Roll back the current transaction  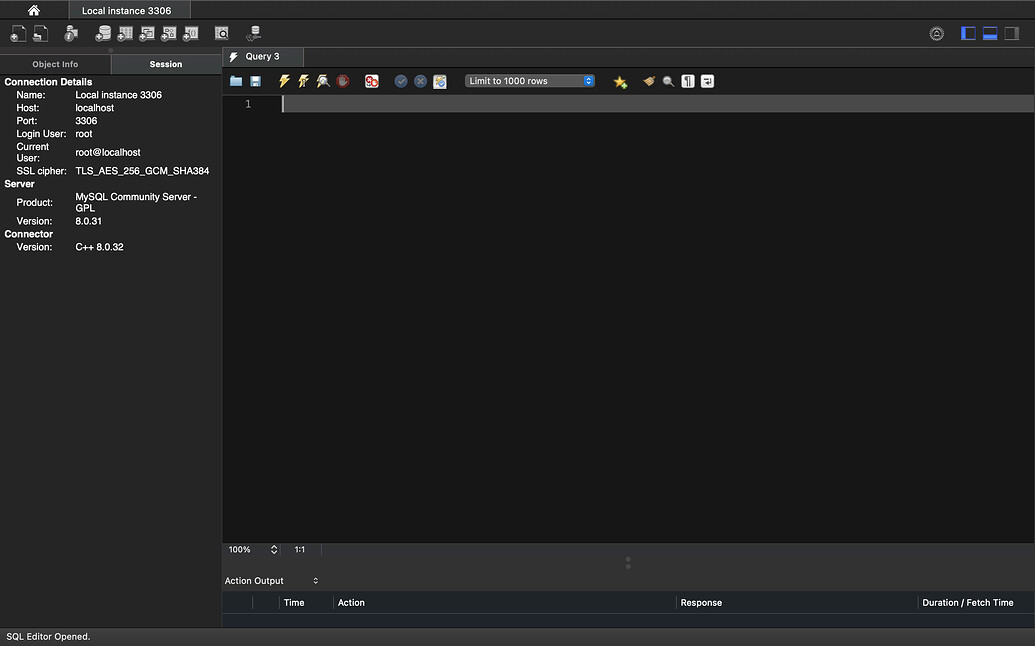(x=420, y=81)
